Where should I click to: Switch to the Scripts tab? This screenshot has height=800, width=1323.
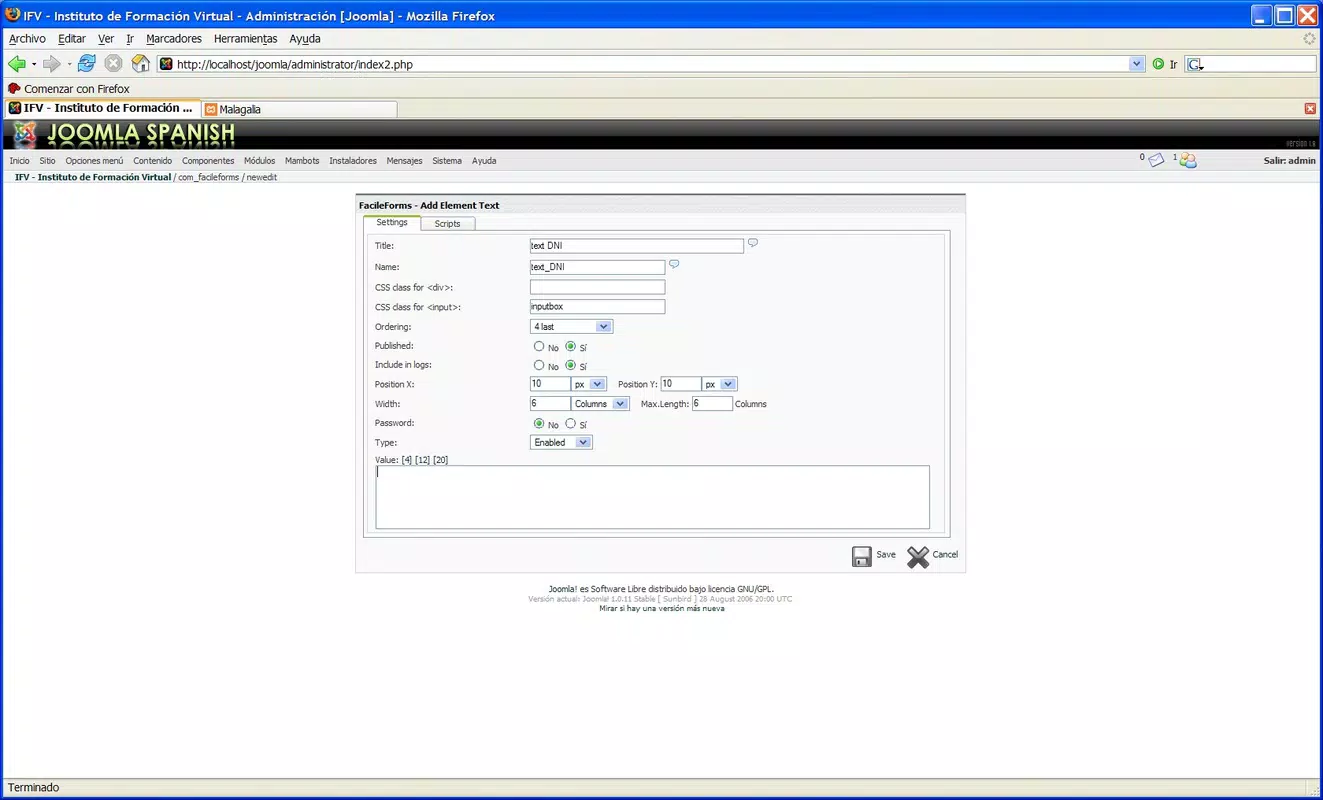[447, 223]
